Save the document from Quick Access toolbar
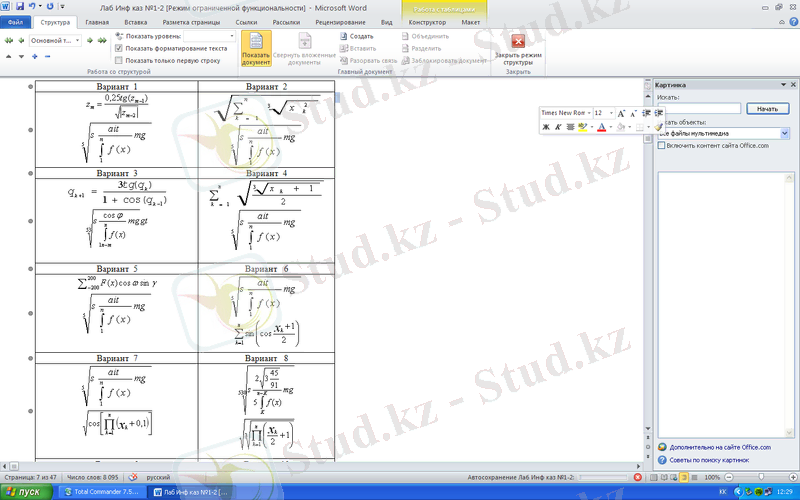 [20, 7]
